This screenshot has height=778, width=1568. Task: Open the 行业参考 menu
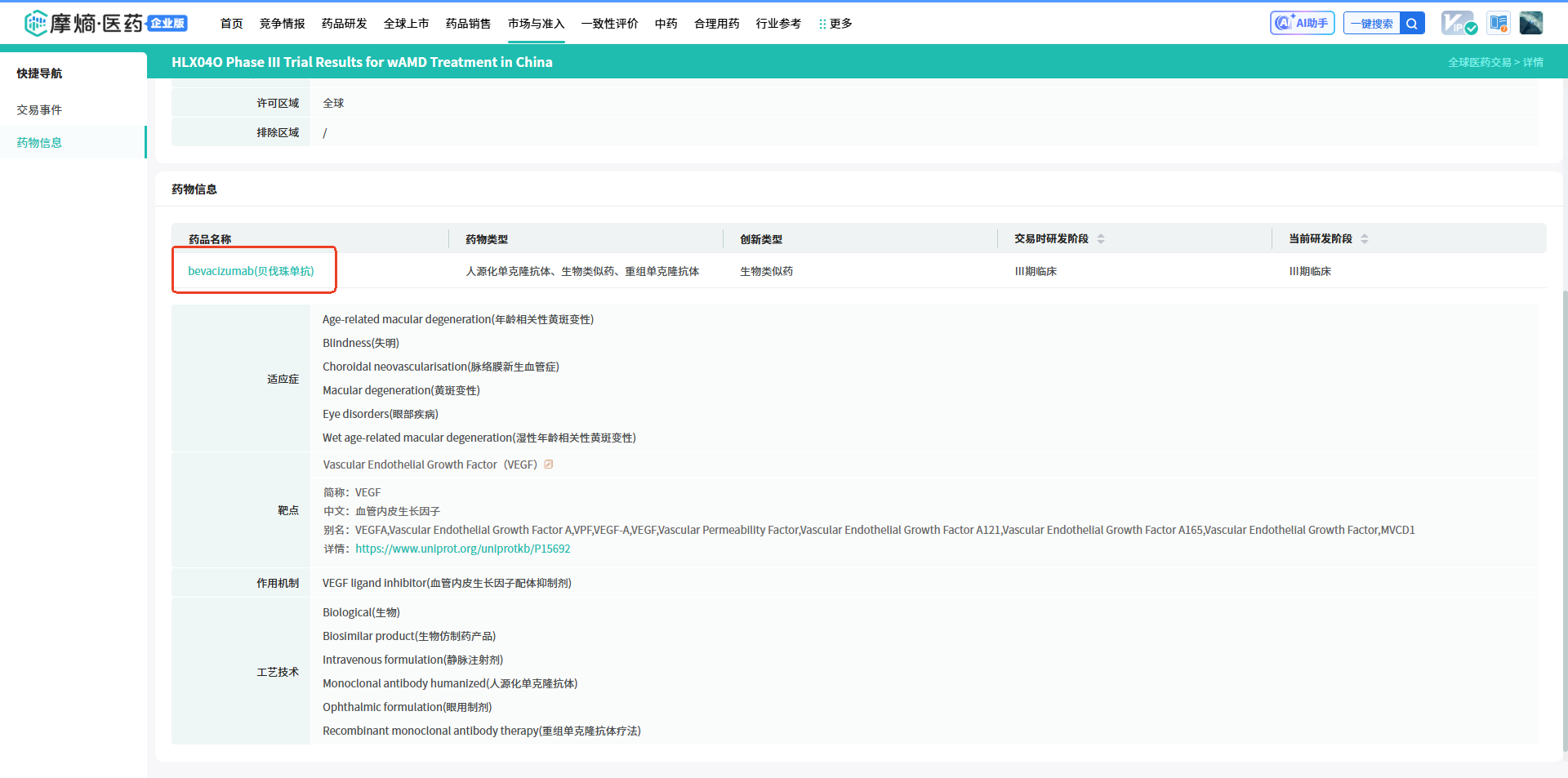[778, 24]
